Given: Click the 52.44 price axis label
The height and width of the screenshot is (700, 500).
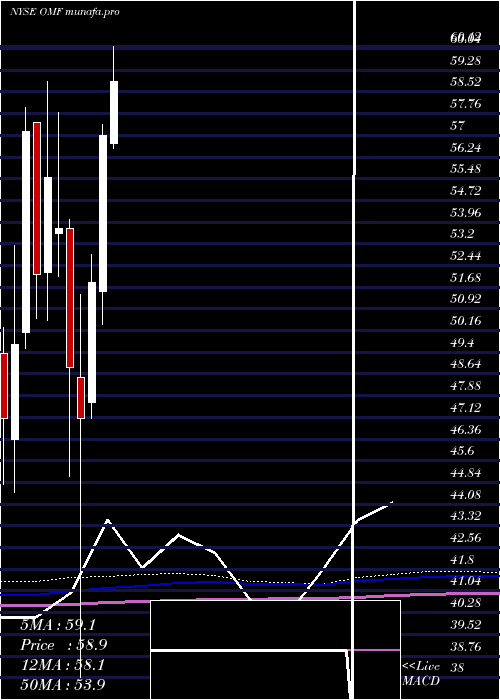Looking at the screenshot, I should click(465, 256).
